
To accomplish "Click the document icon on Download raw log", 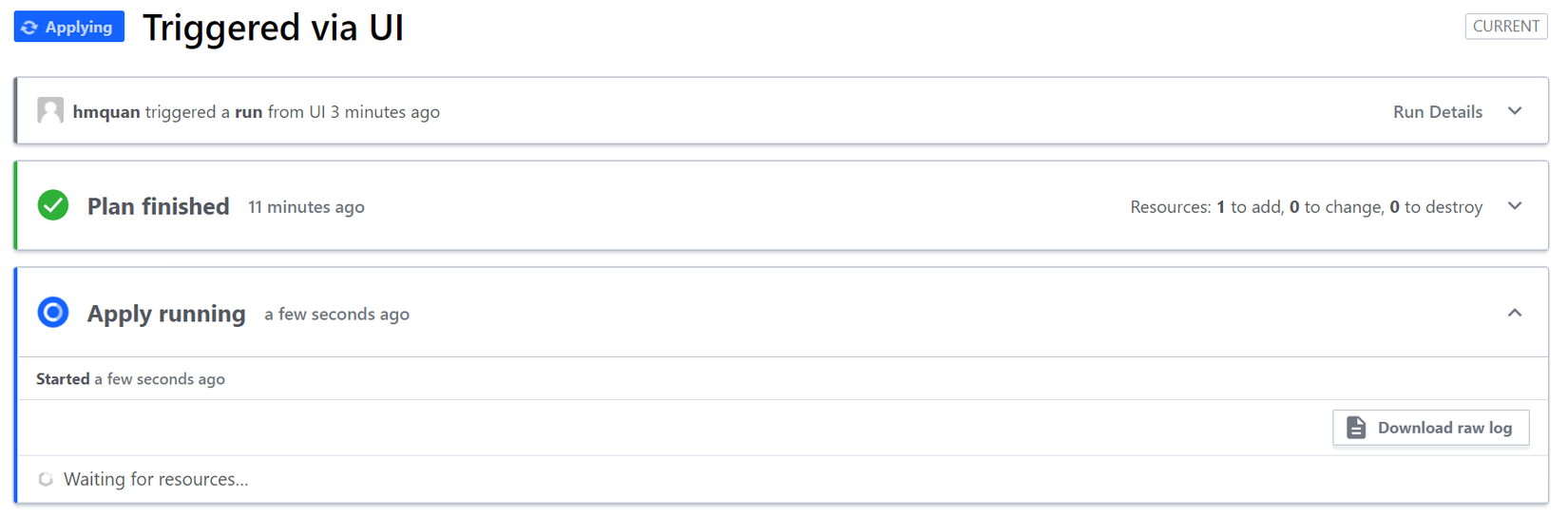I will [x=1356, y=428].
